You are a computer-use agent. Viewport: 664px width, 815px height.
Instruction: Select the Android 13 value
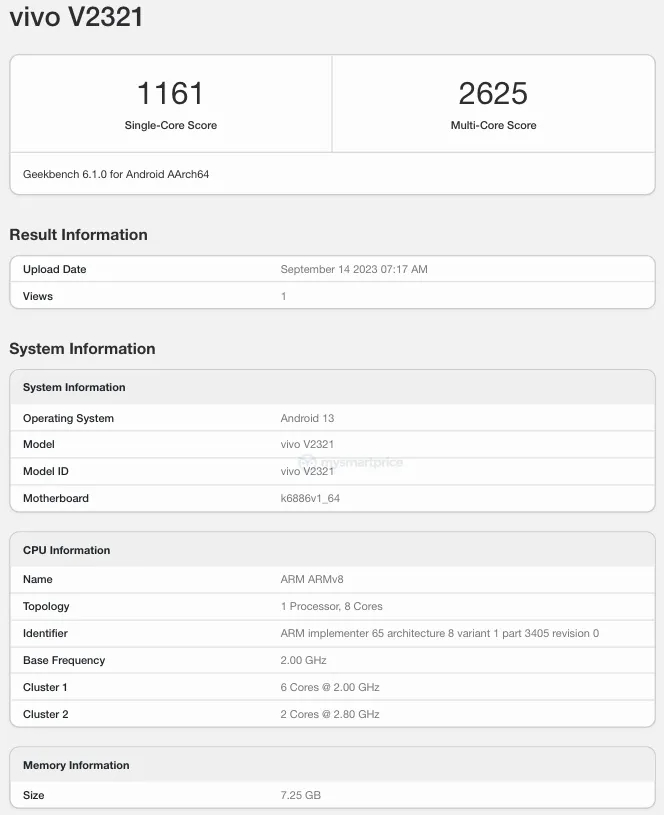coord(307,418)
